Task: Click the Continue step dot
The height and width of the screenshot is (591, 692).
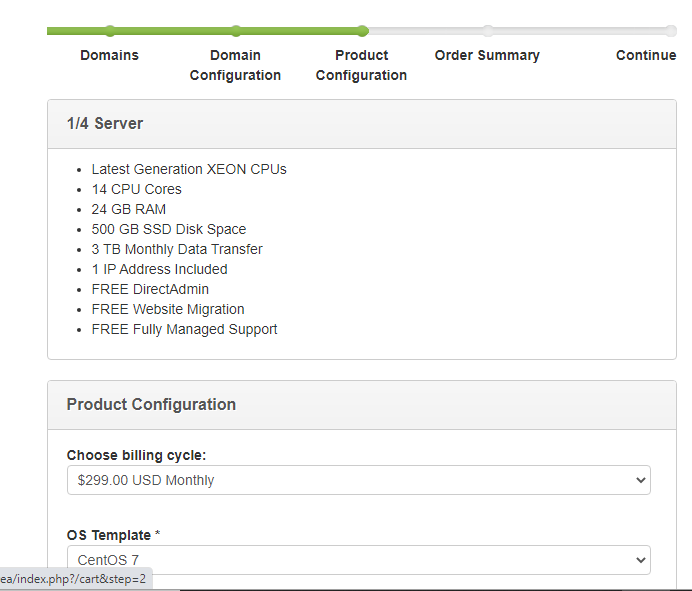Action: (671, 31)
